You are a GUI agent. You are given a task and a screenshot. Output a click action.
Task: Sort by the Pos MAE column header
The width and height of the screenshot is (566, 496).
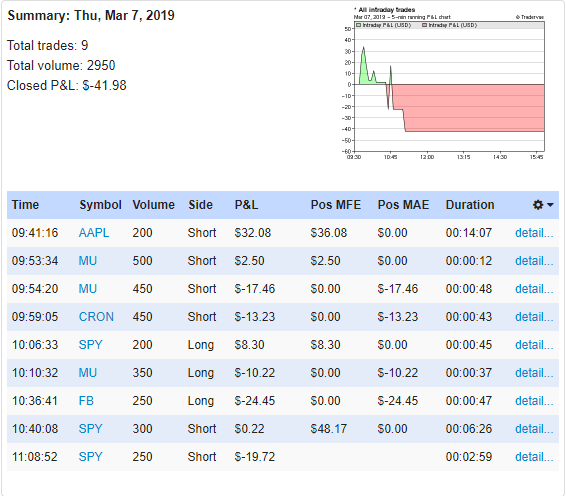[x=403, y=205]
